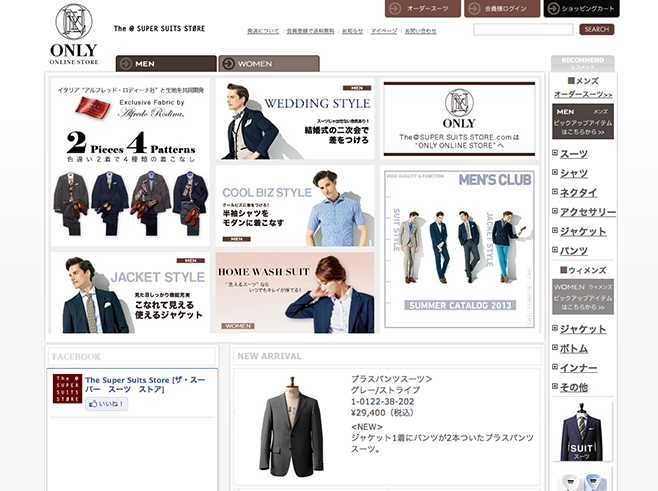658x491 pixels.
Task: Expand the men's ジャケット category icon
Action: [555, 230]
